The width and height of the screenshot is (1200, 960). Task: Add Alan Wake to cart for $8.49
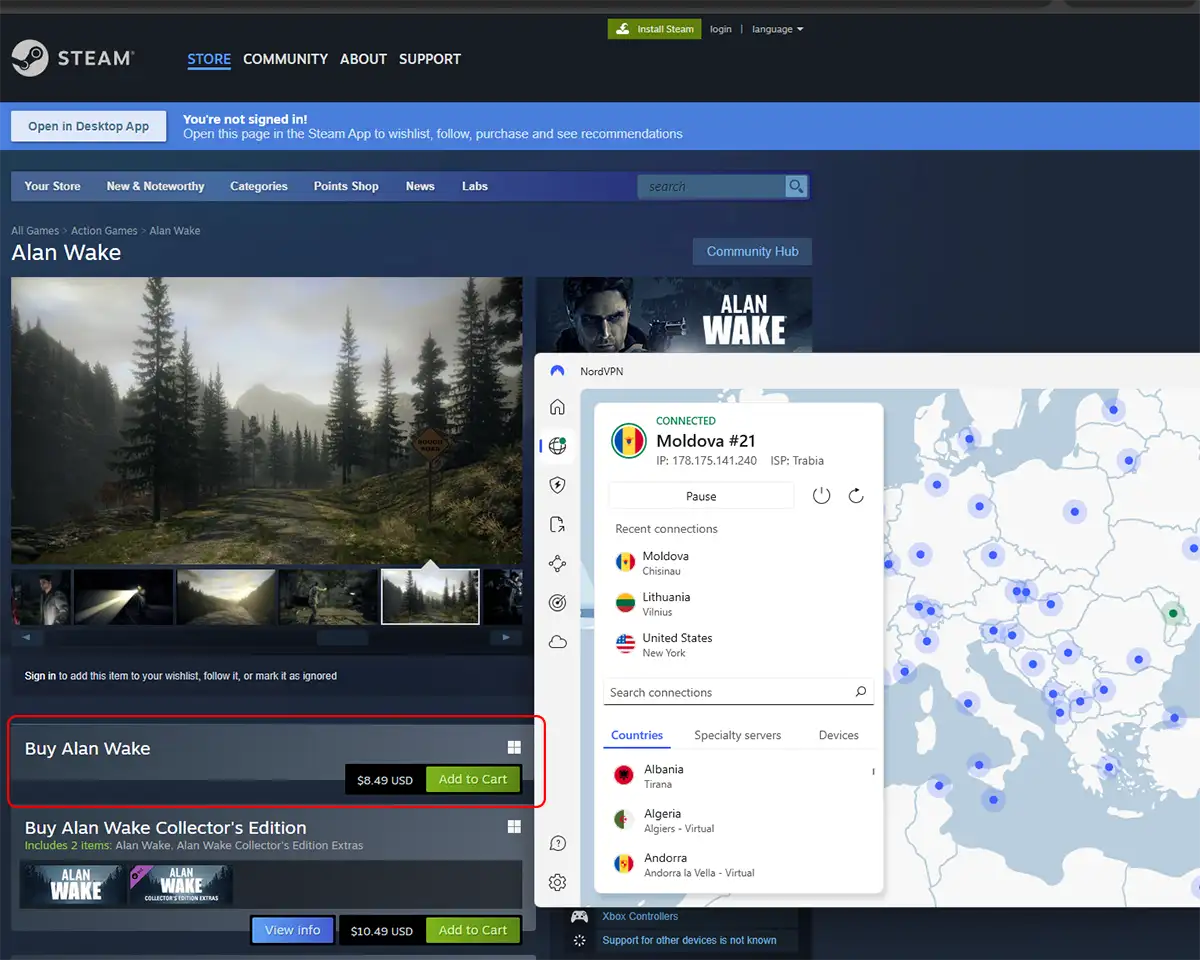coord(472,779)
